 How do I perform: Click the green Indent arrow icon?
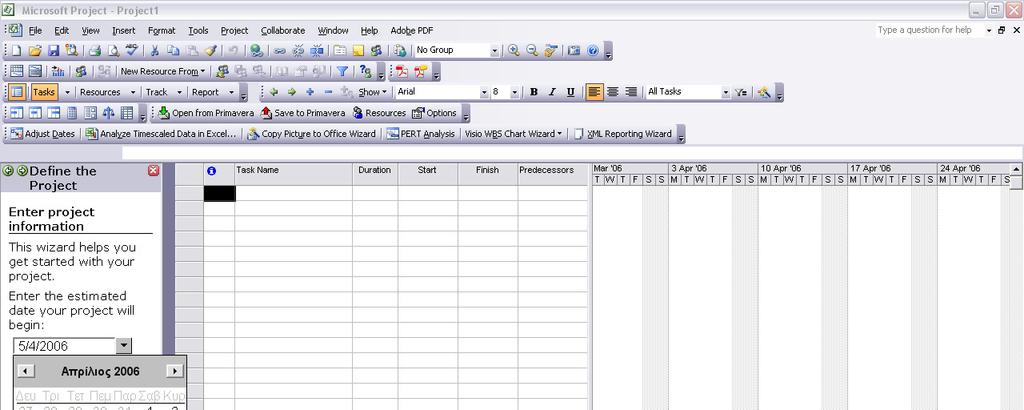point(292,92)
